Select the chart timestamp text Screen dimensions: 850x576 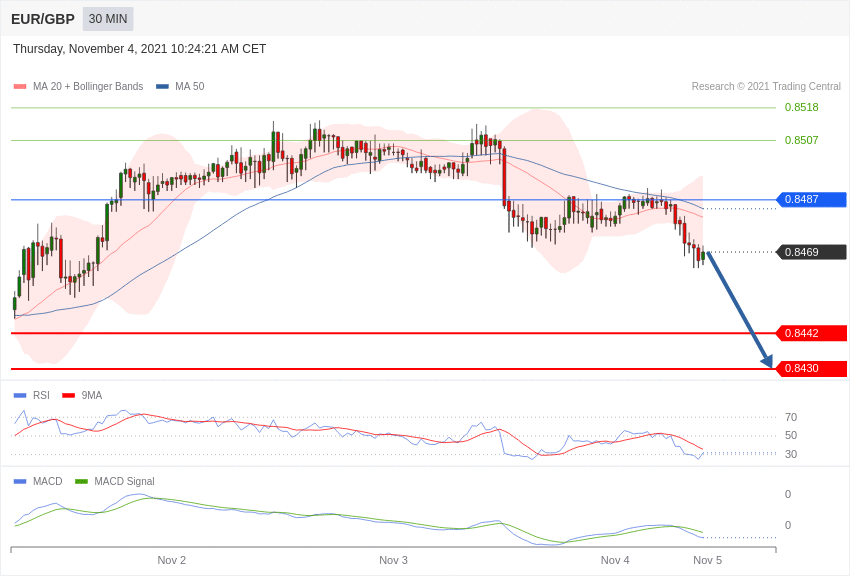coord(139,49)
